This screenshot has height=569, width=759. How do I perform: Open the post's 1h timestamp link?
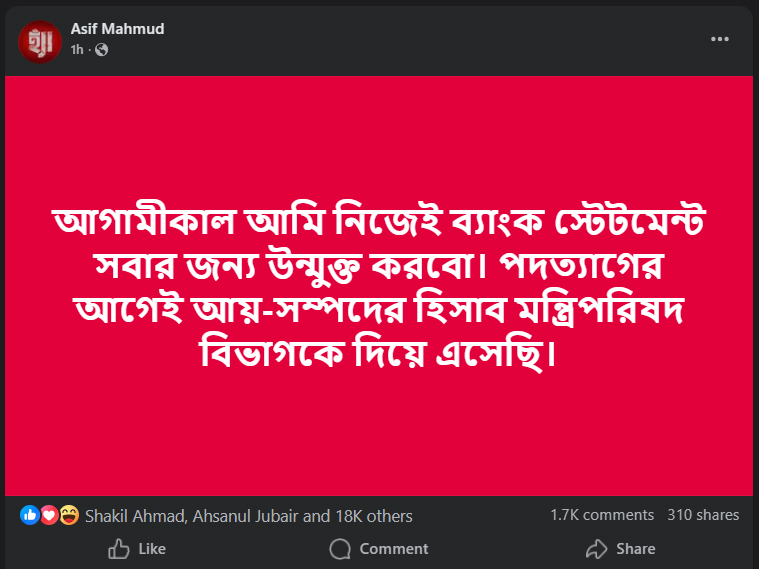click(x=77, y=49)
